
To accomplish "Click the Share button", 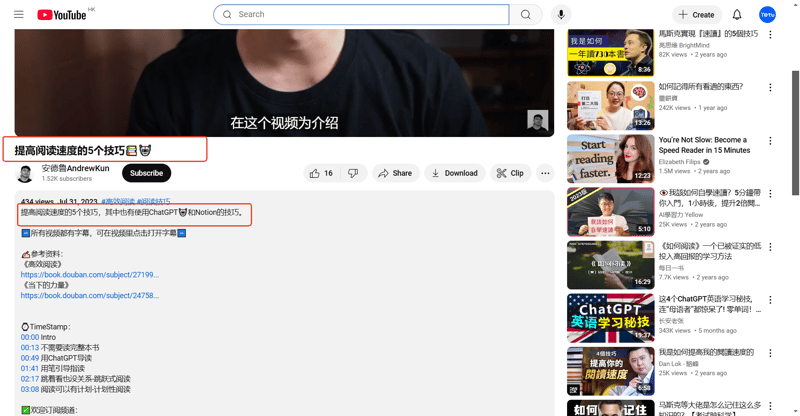I will 395,173.
